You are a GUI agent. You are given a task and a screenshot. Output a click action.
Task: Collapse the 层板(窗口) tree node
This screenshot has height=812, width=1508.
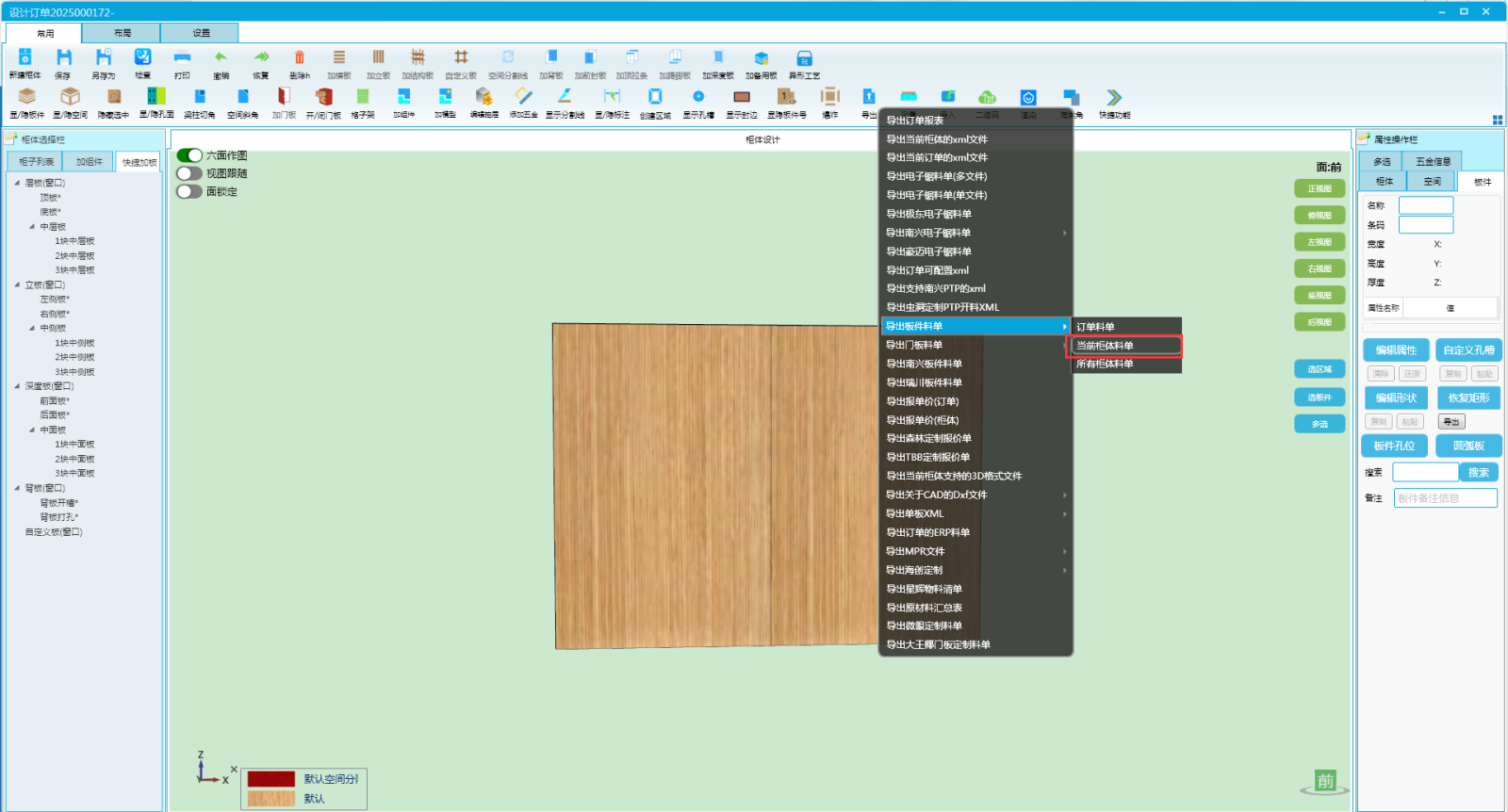point(17,183)
